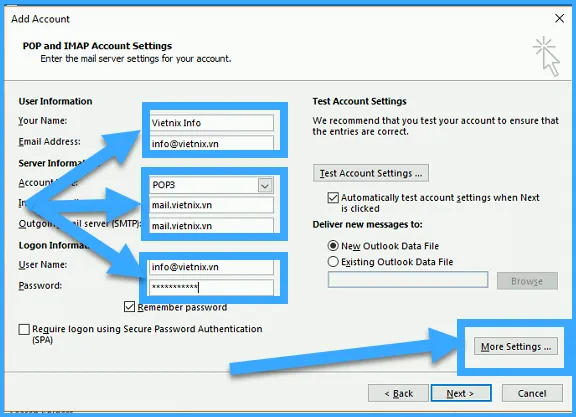This screenshot has height=417, width=576.
Task: Go to Next step
Action: click(461, 393)
